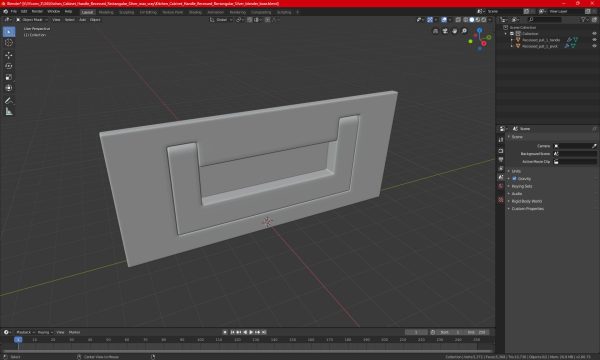Open the Tool properties tab icon

coord(501,140)
